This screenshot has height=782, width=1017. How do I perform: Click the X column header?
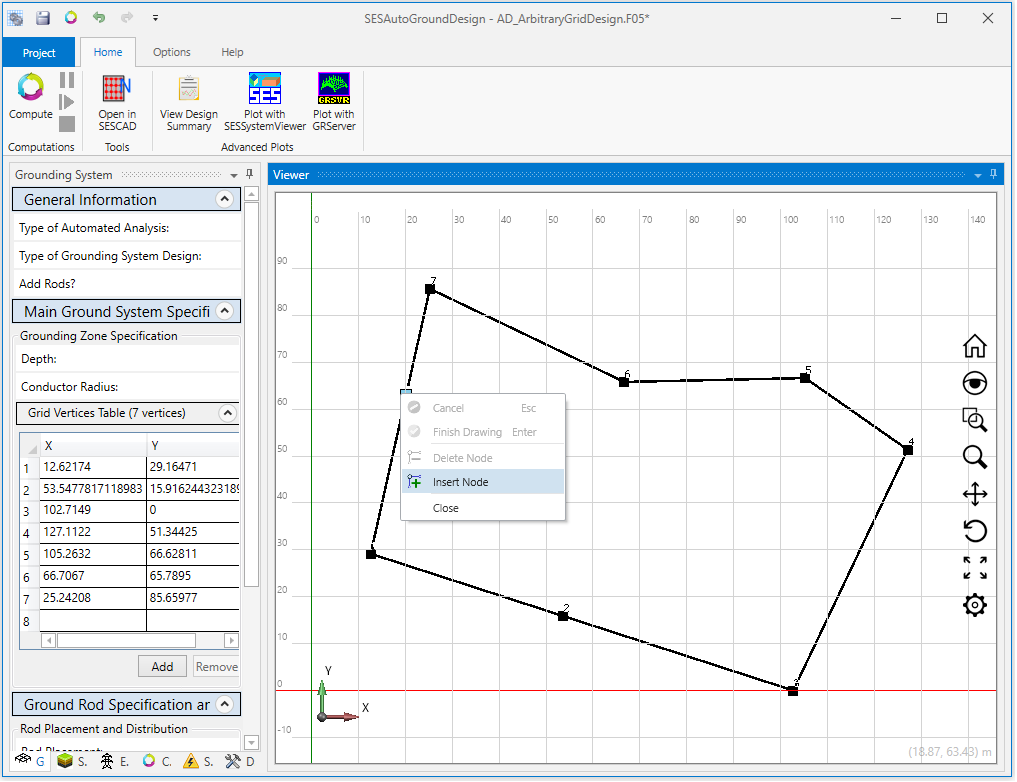[93, 445]
